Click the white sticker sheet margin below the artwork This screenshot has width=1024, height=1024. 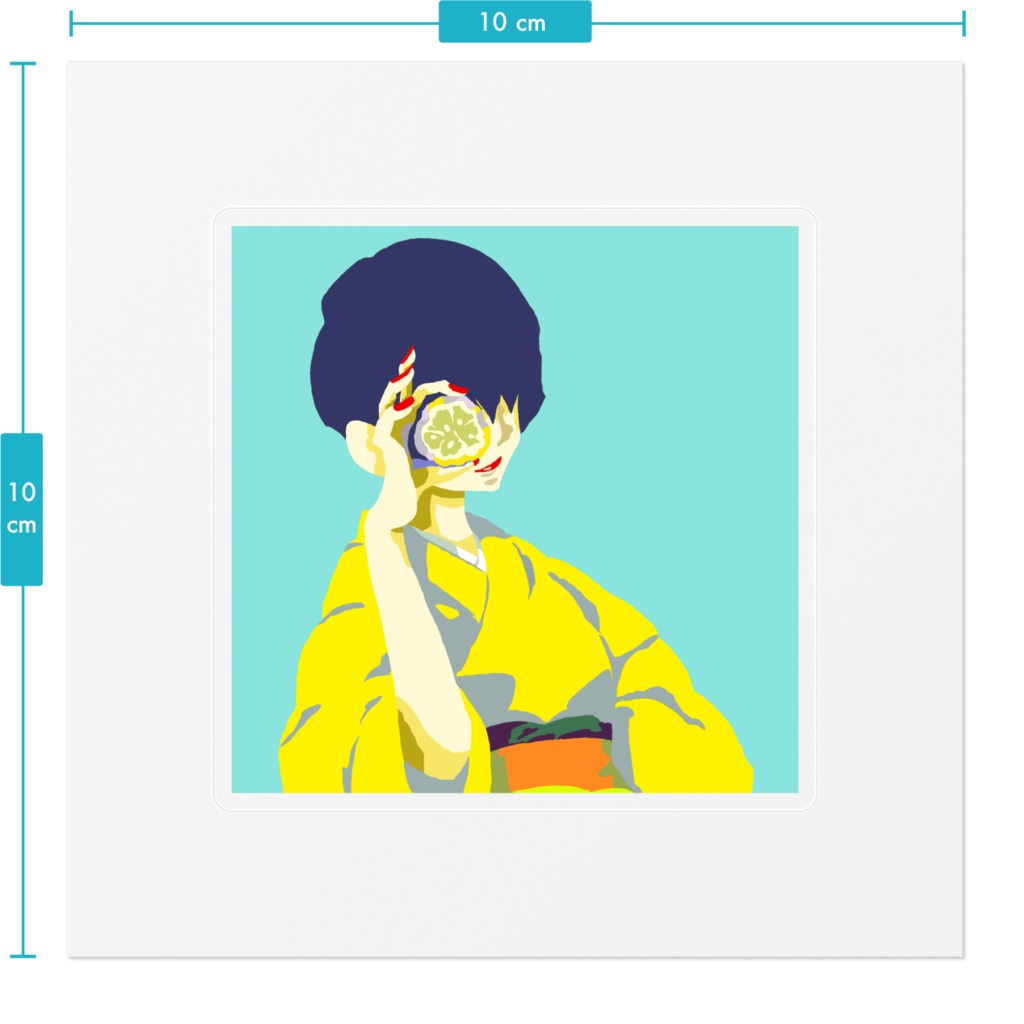(515, 885)
